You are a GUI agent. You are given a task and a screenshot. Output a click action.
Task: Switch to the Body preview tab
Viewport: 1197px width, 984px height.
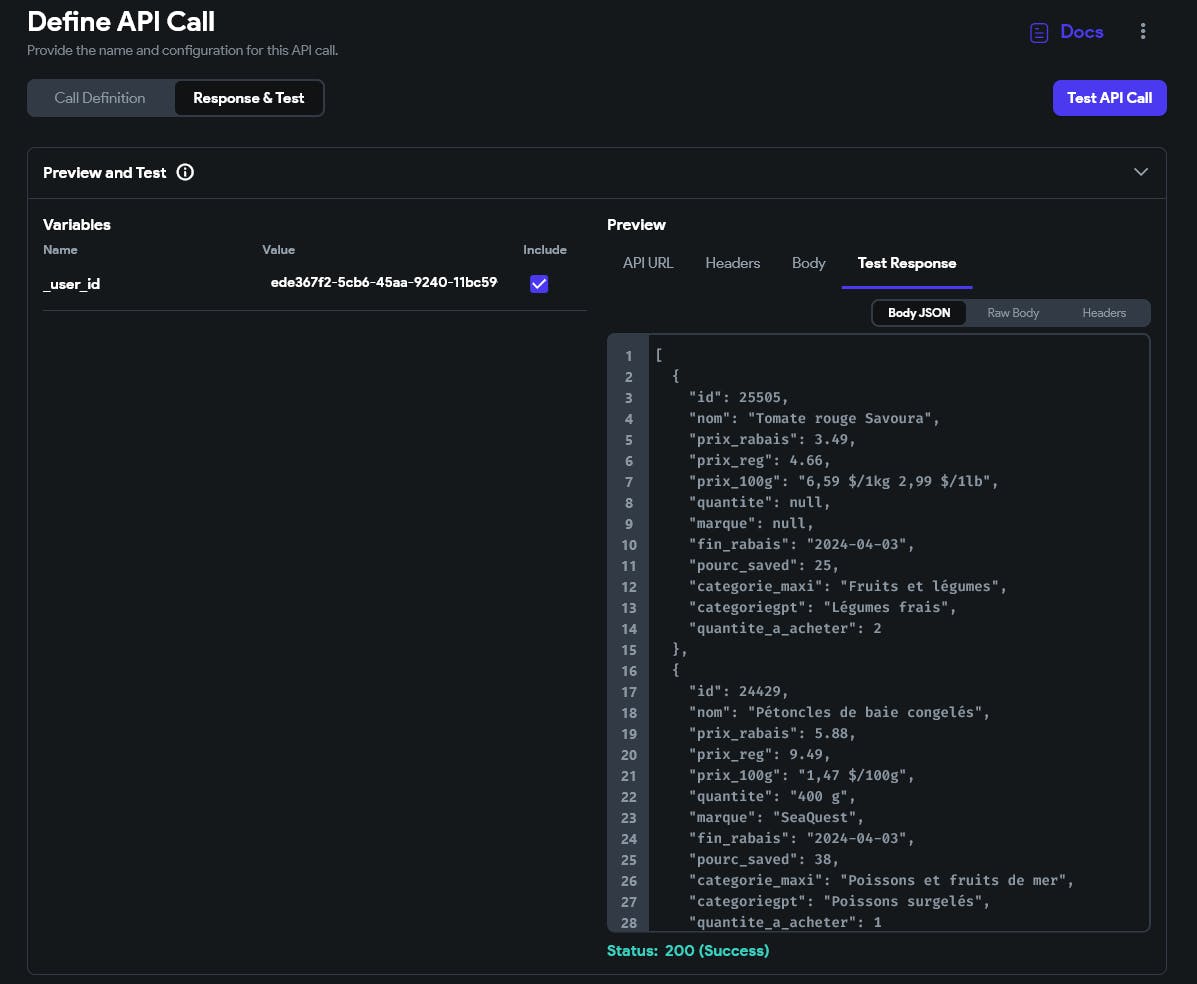[808, 263]
